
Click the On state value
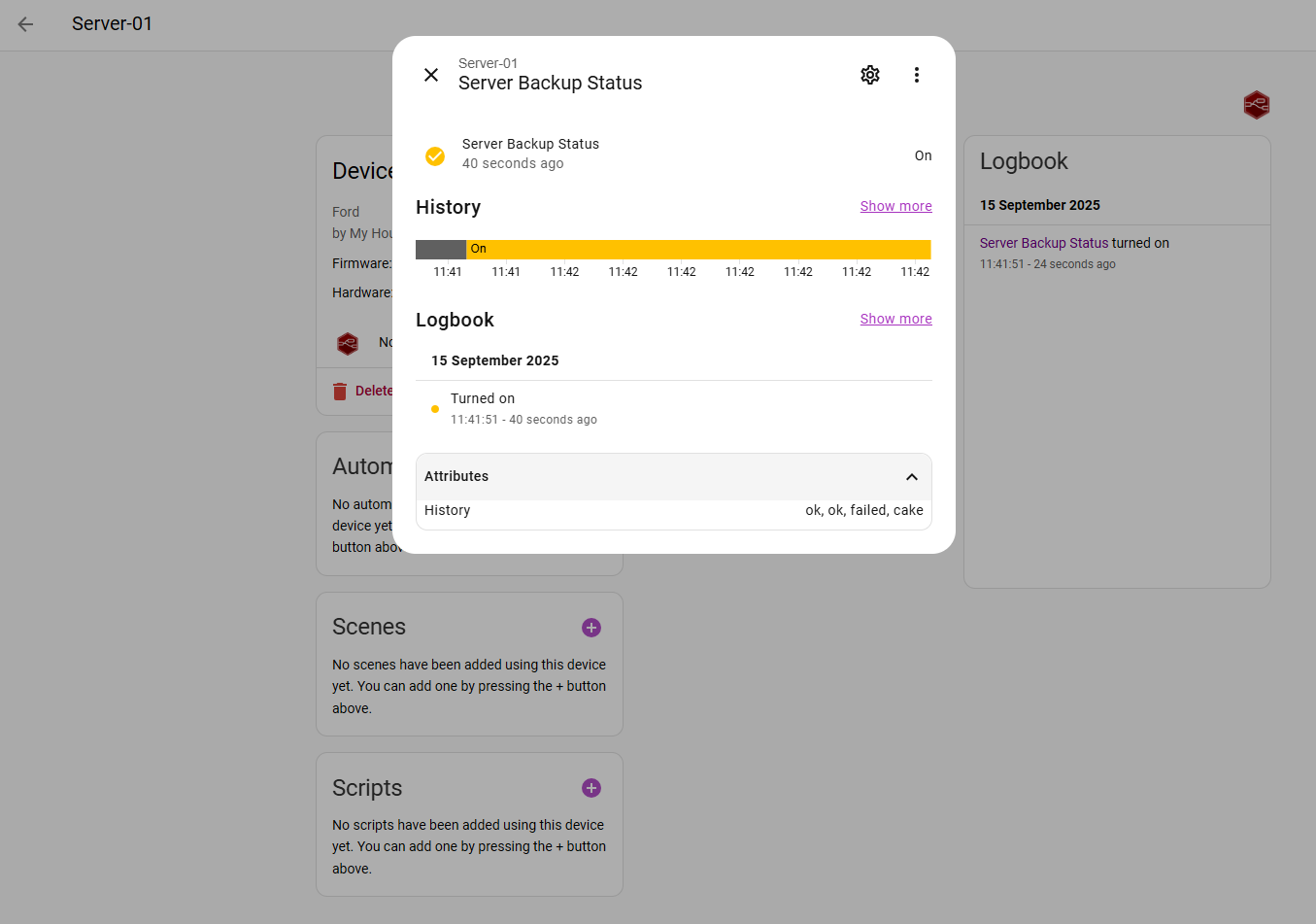coord(924,155)
